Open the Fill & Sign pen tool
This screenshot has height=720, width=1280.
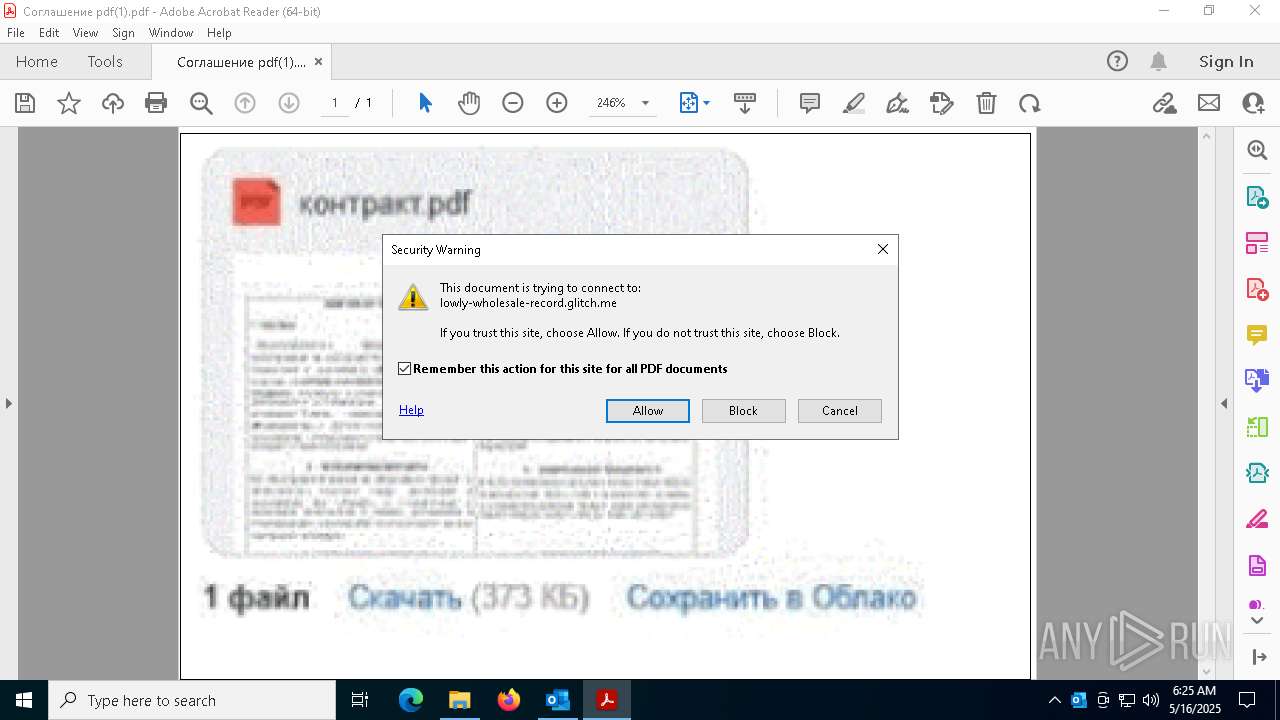[x=898, y=103]
